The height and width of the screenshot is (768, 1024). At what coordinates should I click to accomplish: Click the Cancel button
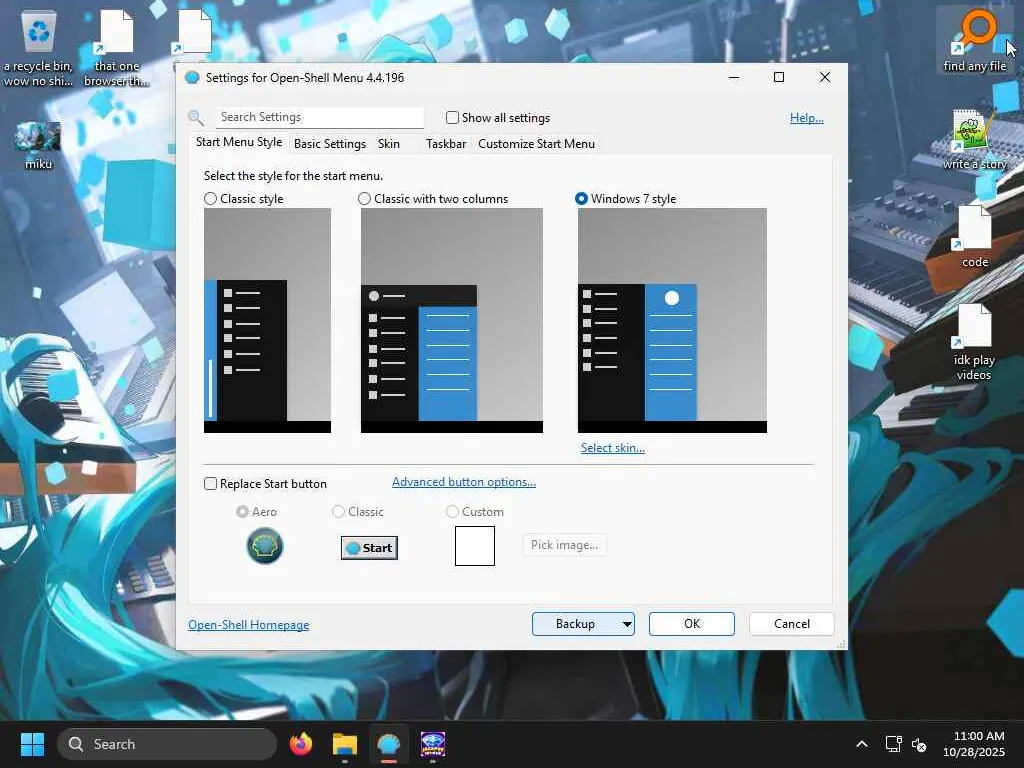(x=792, y=624)
